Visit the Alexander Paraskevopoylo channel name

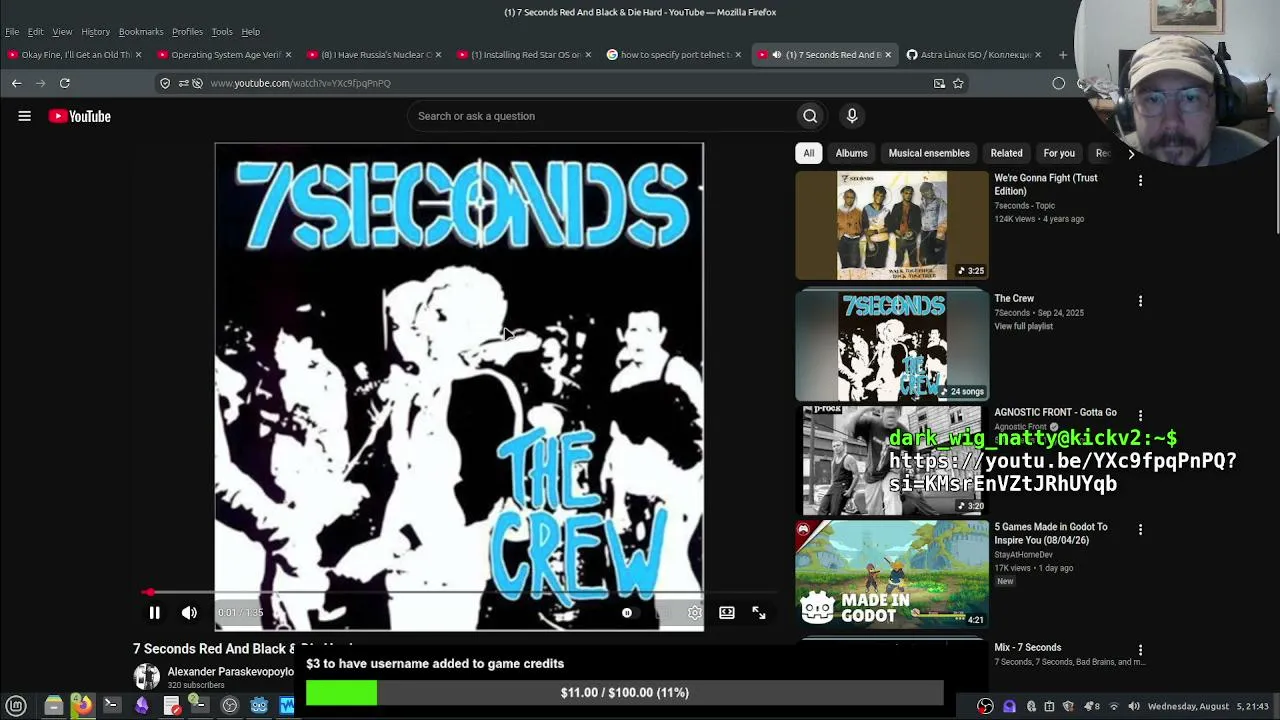click(x=231, y=672)
